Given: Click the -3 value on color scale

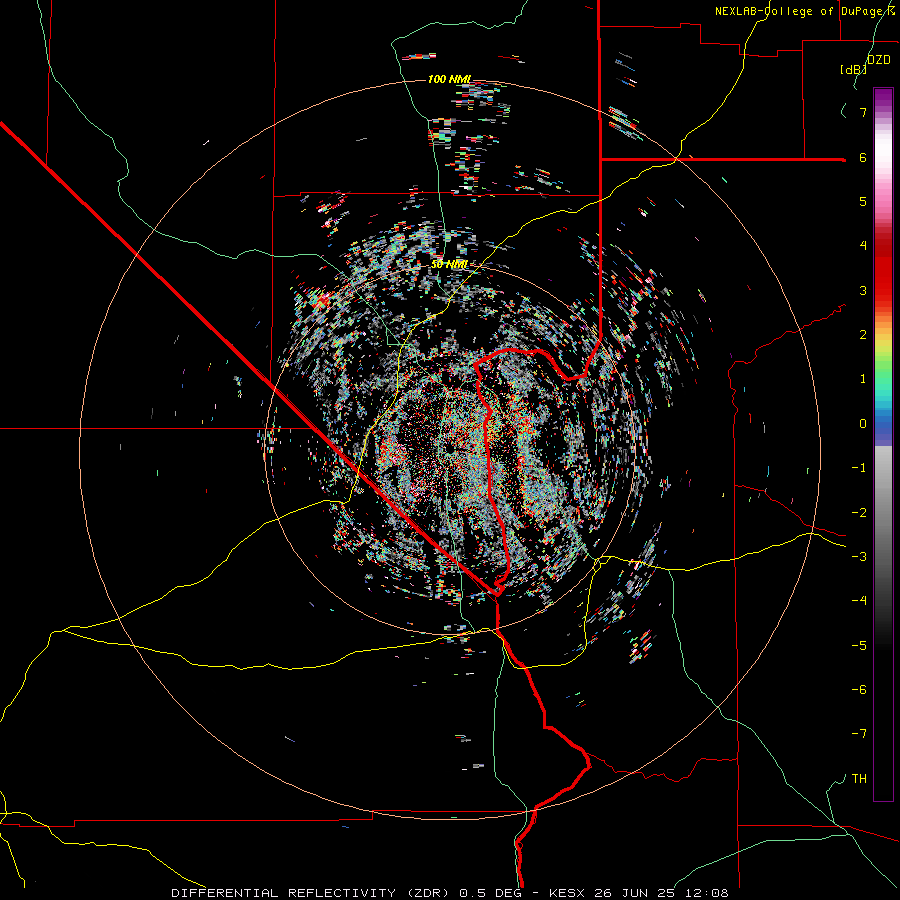Looking at the screenshot, I should click(859, 557).
